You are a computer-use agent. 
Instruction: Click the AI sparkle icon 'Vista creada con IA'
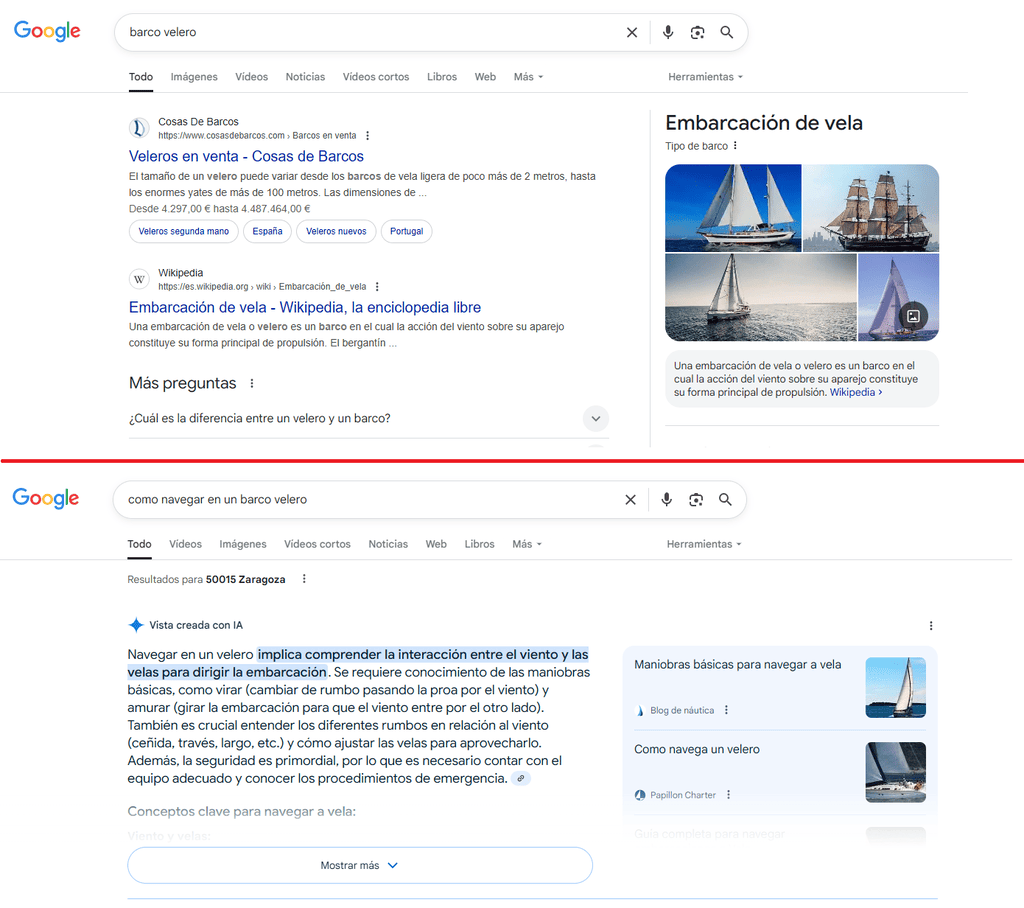coord(136,625)
